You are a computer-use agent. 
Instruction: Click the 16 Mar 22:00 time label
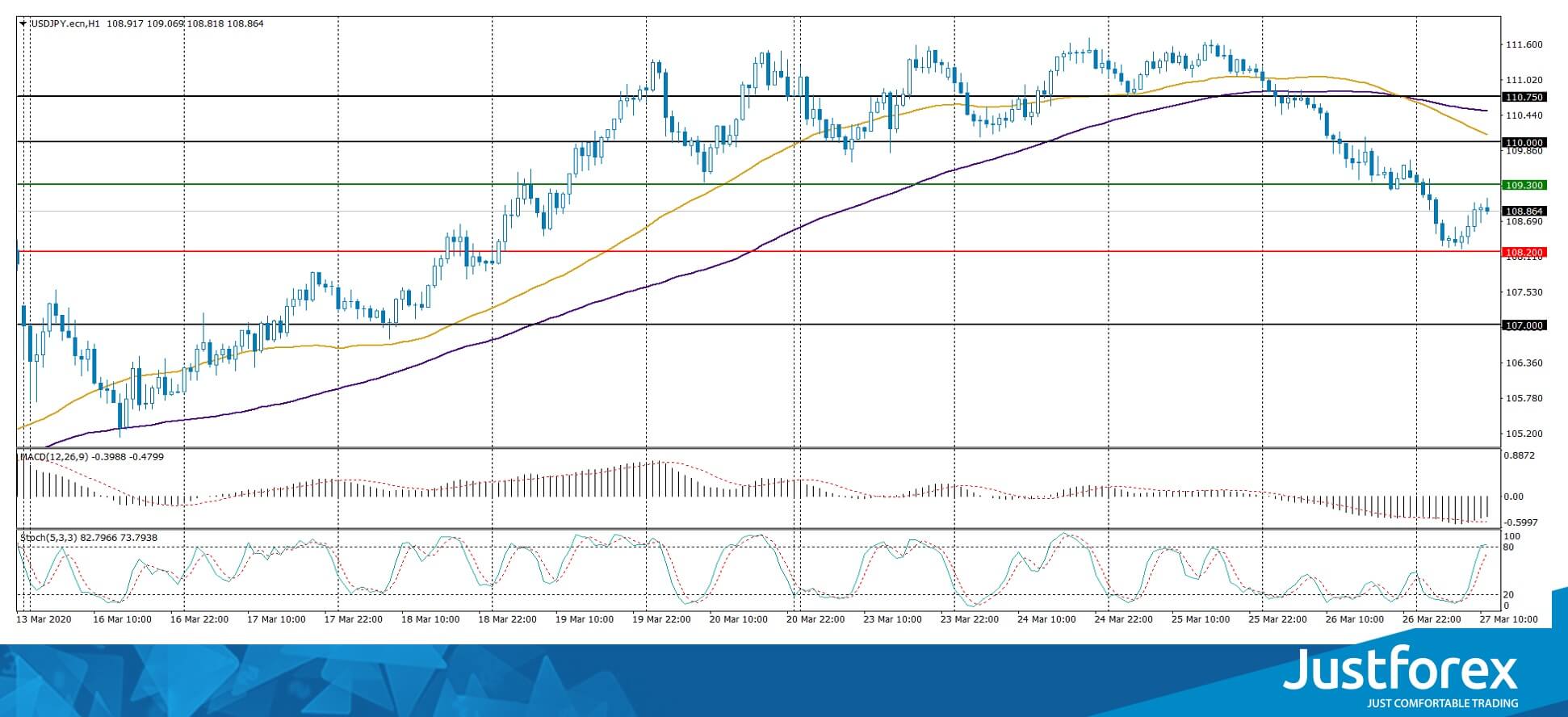click(x=199, y=619)
